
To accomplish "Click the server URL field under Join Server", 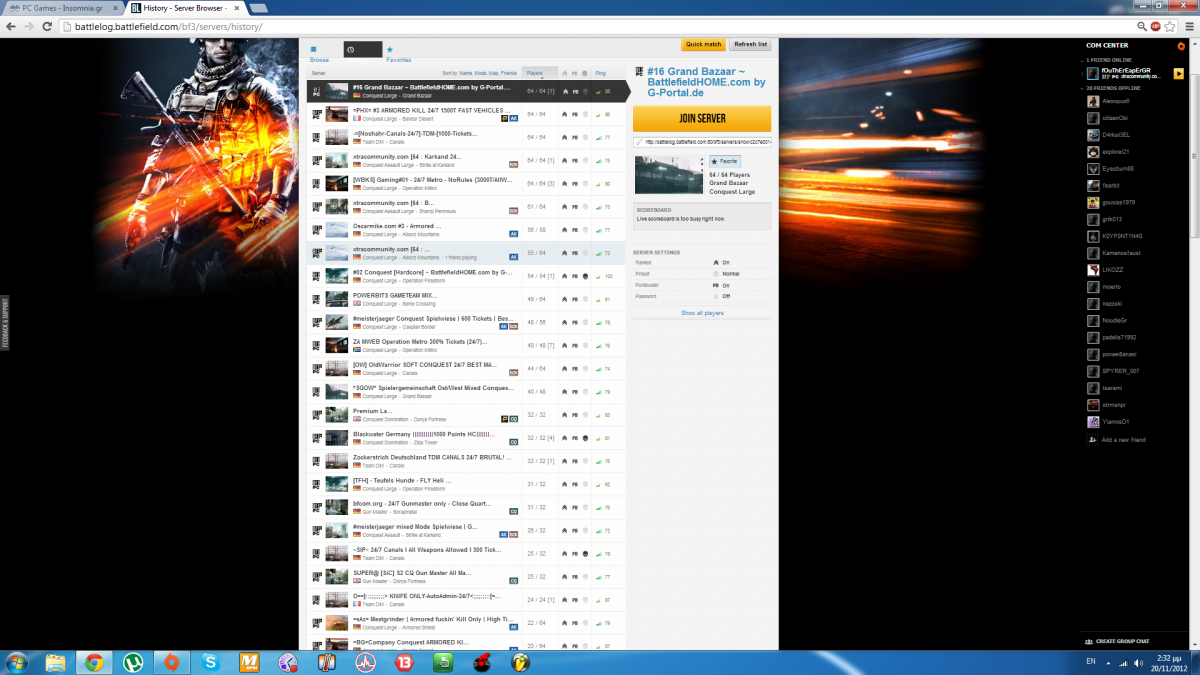I will (702, 142).
